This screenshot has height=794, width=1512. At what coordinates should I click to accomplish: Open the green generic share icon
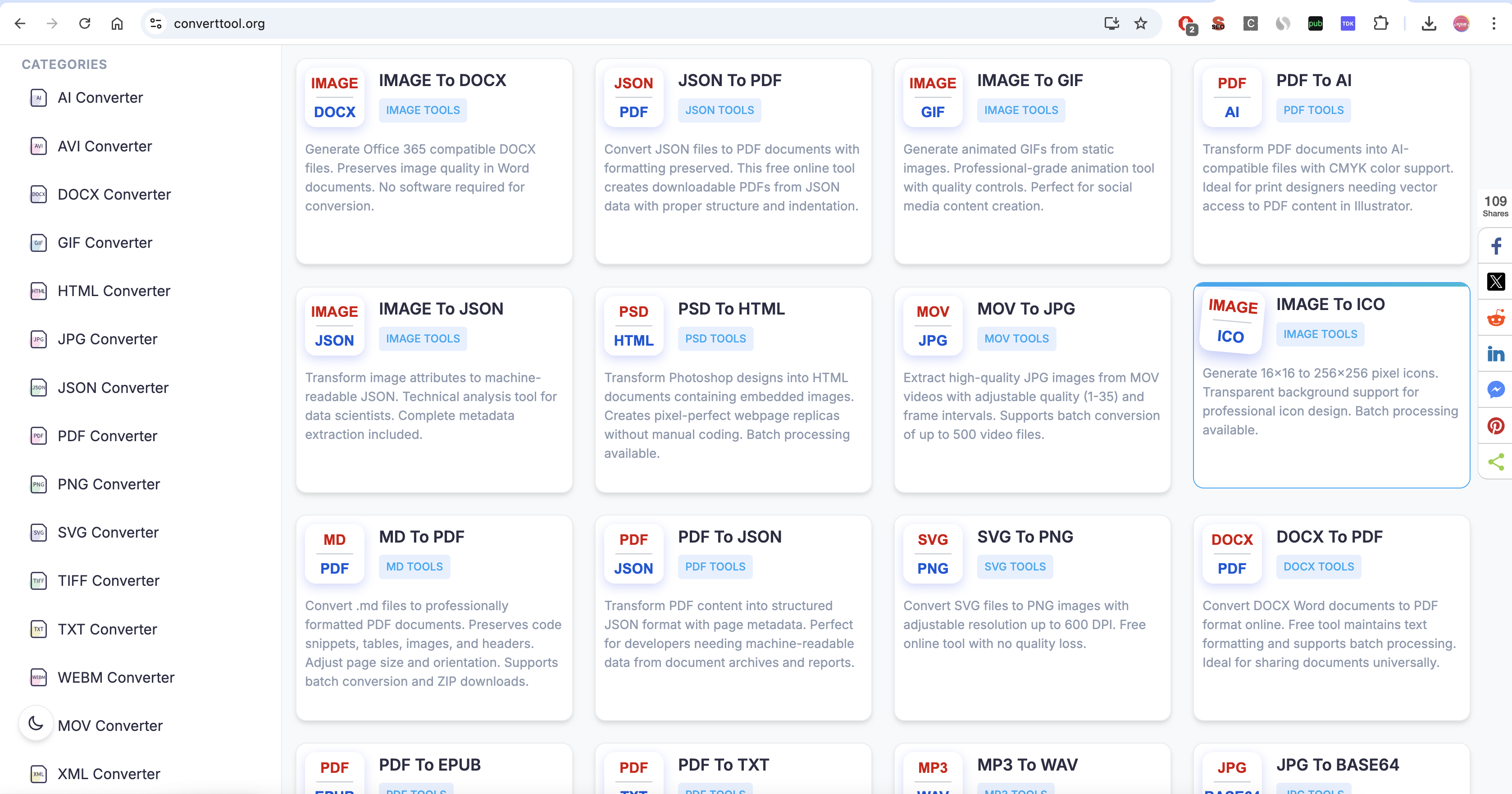[x=1496, y=461]
